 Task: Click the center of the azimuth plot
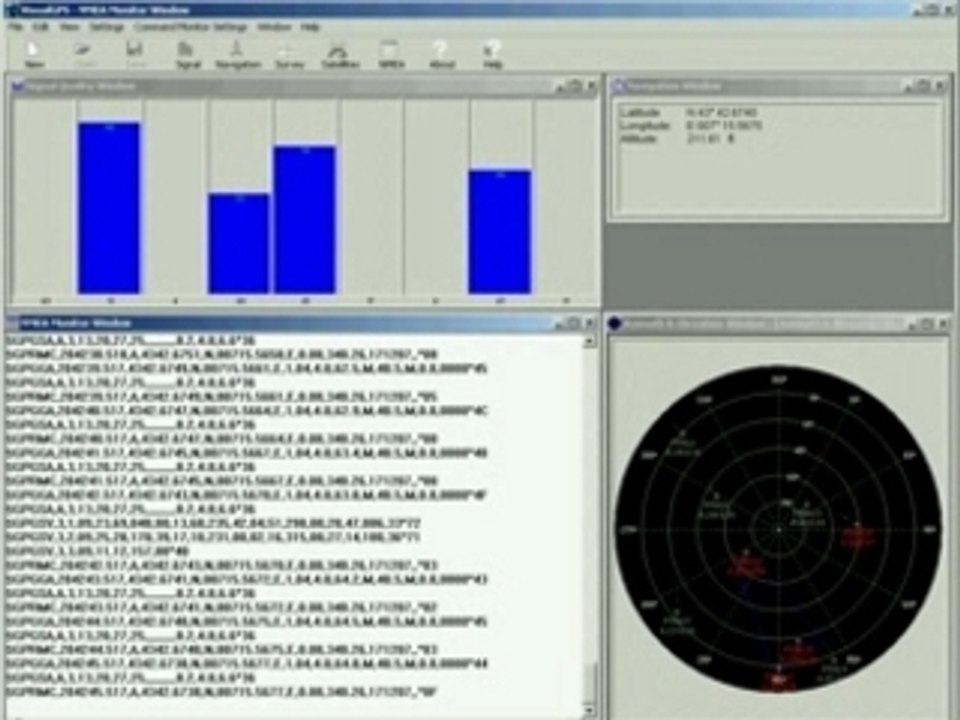tap(779, 529)
